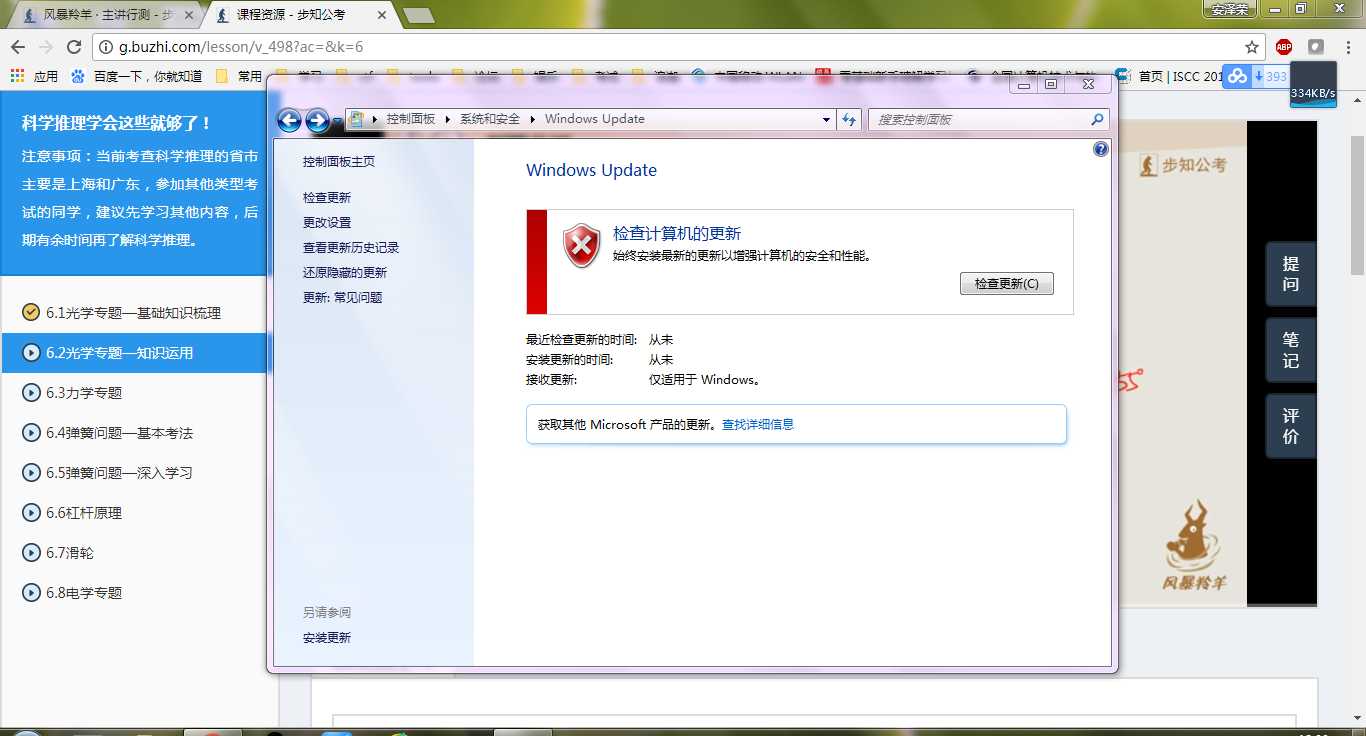Open the 首页 | ISCC bookmark
This screenshot has height=736, width=1366.
[x=1170, y=76]
